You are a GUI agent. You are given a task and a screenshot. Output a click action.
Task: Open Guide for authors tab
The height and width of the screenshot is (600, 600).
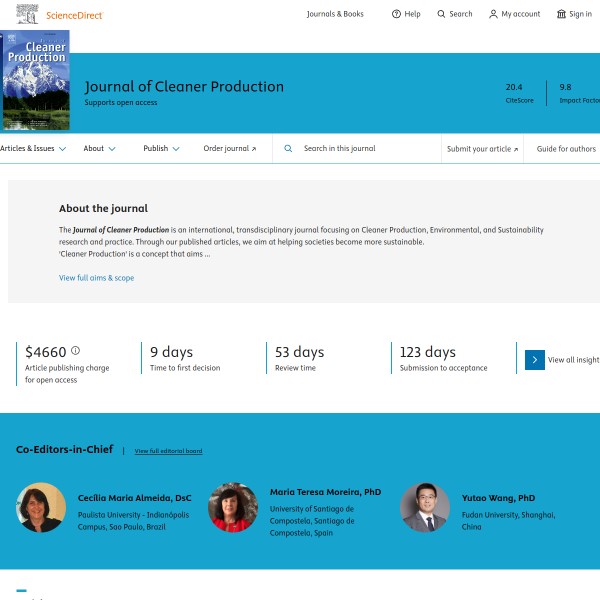tap(566, 148)
